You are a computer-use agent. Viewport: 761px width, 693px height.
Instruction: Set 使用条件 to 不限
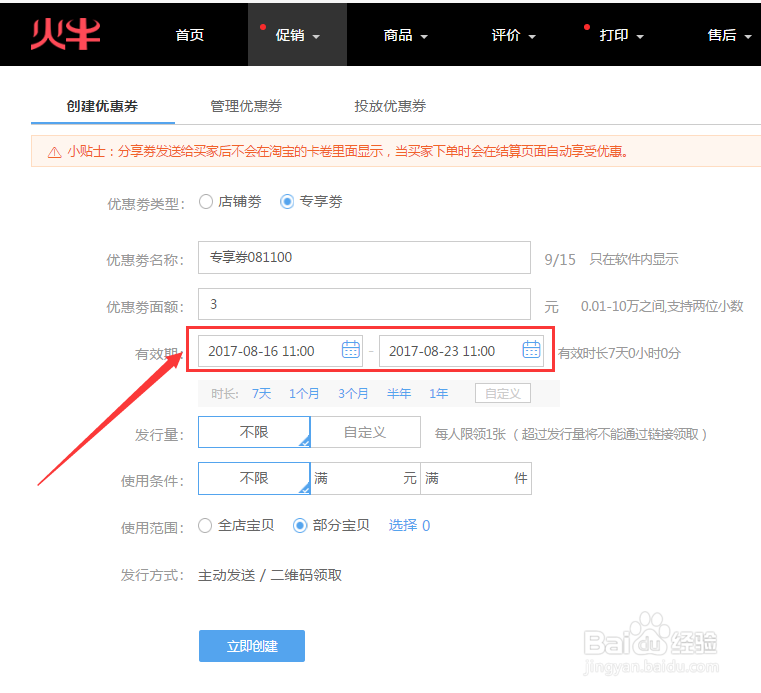[x=254, y=478]
